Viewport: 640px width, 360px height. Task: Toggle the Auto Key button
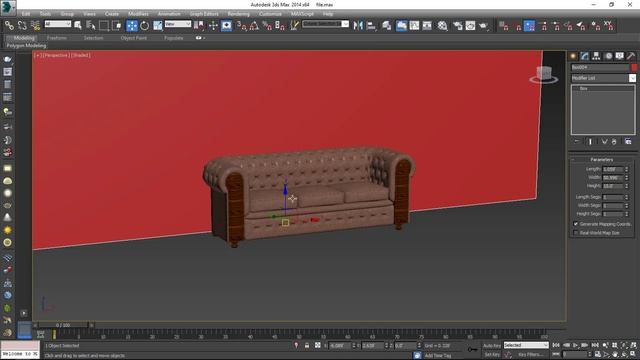(492, 346)
